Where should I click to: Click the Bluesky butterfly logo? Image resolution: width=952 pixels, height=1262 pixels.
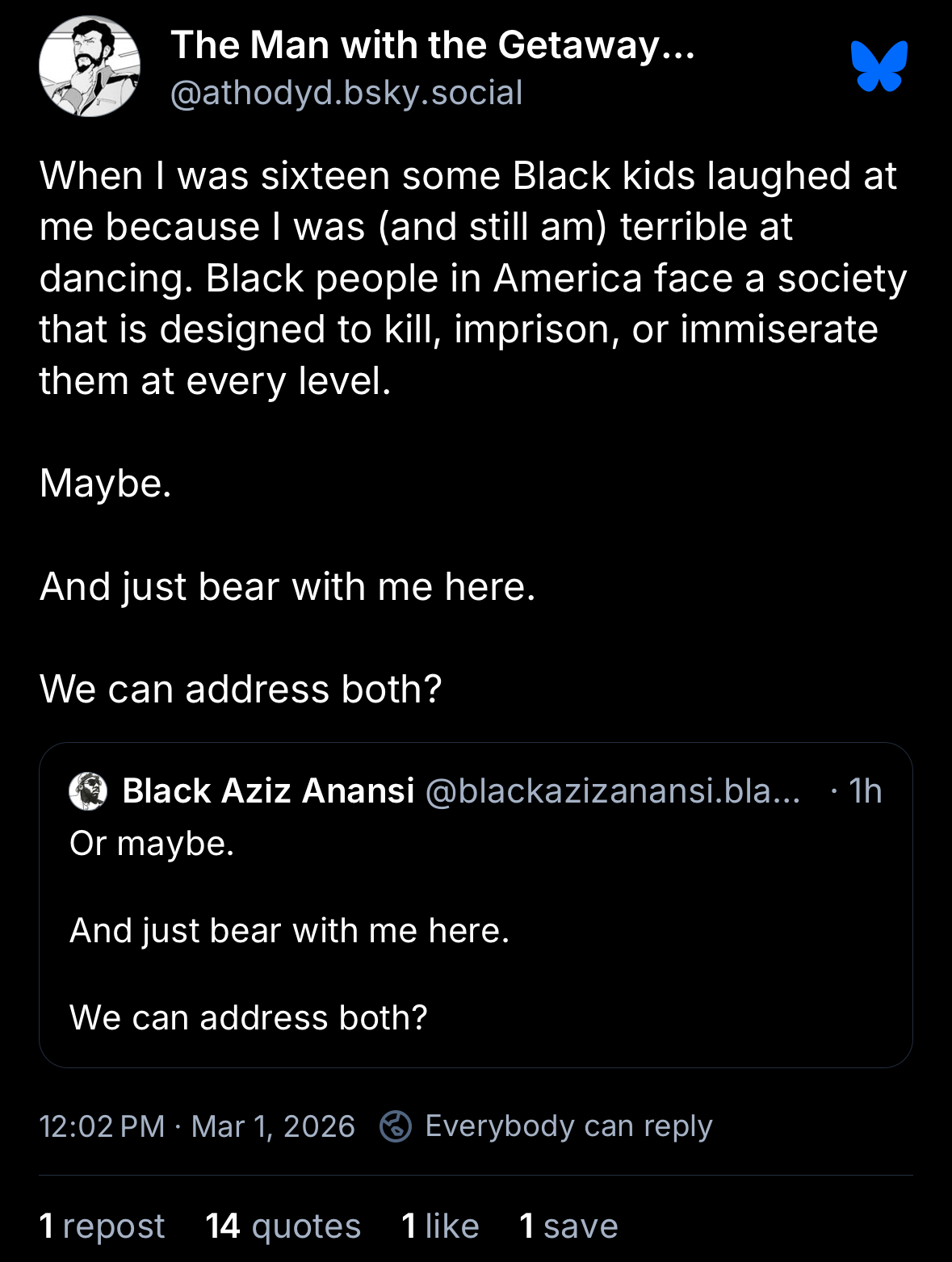(x=879, y=66)
